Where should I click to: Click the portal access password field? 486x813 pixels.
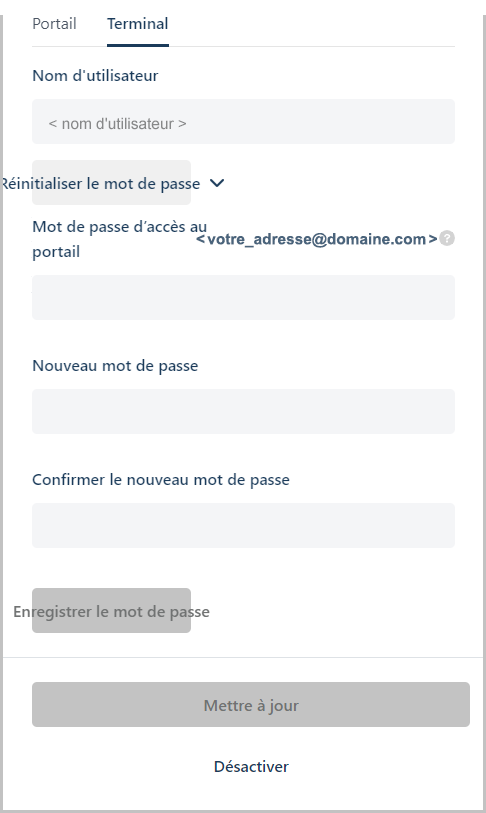(x=243, y=297)
